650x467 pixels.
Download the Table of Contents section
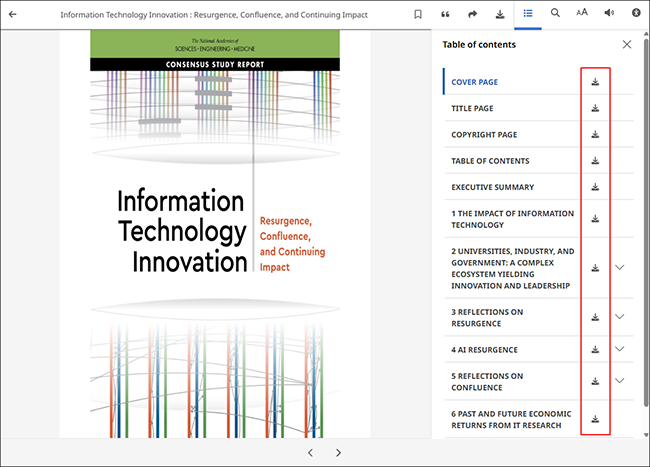pos(595,160)
